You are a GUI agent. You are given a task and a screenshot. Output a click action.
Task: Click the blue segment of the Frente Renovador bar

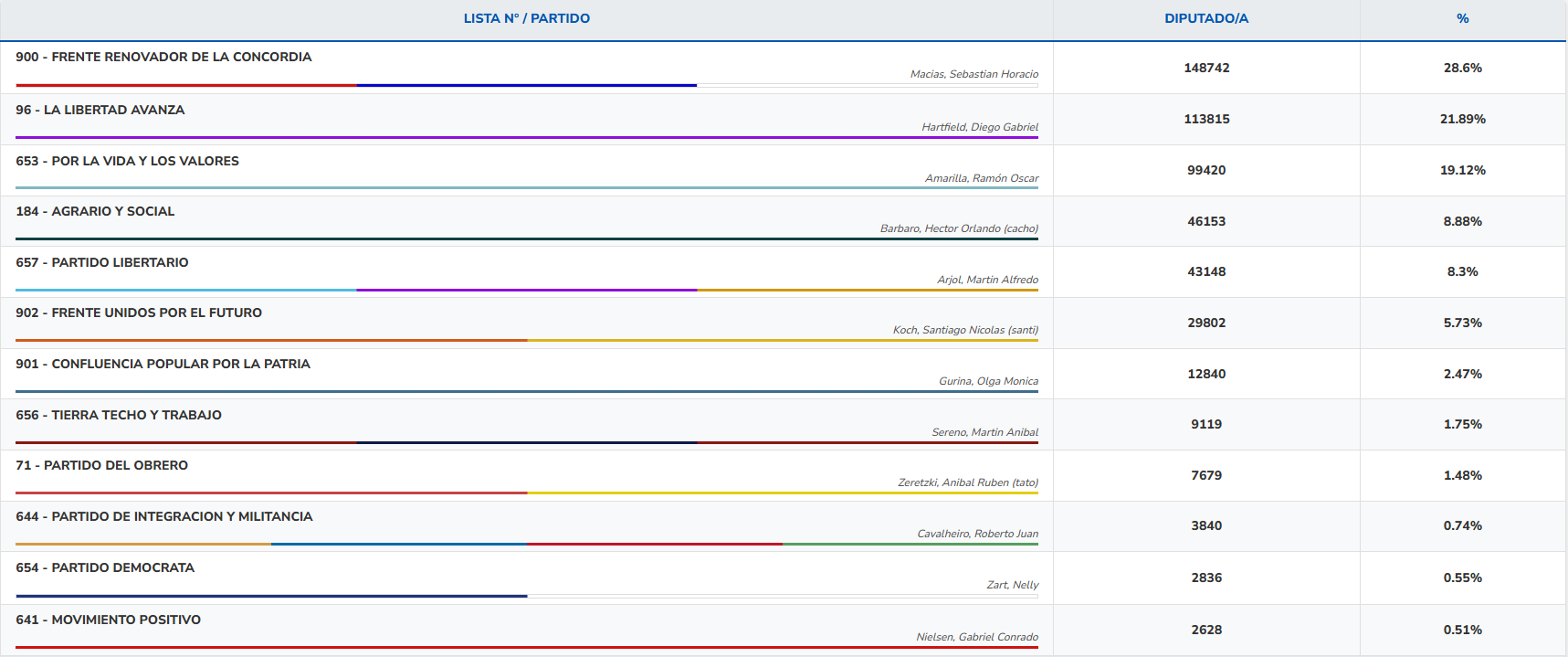pyautogui.click(x=526, y=85)
